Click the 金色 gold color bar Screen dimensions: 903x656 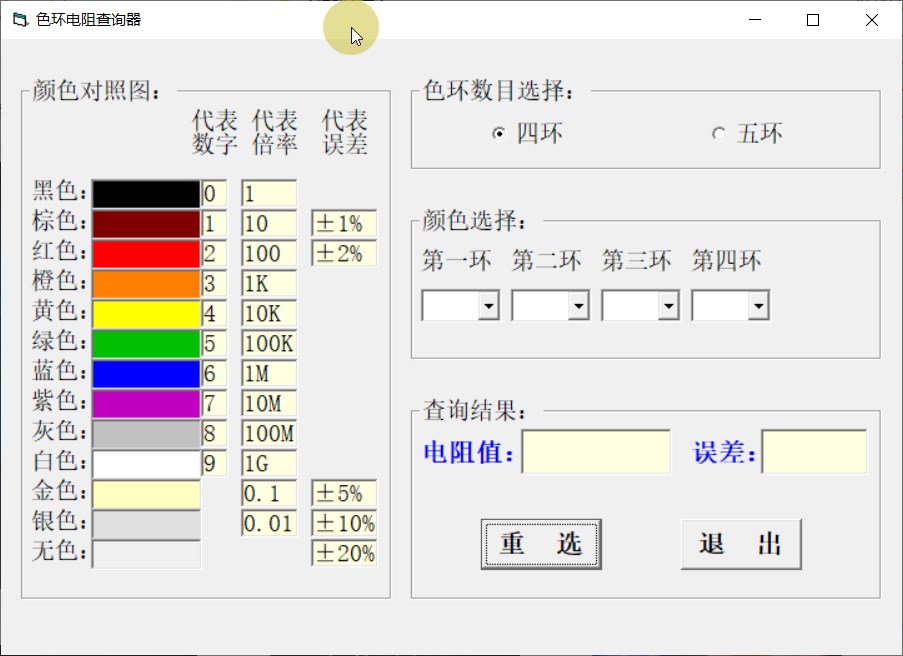pyautogui.click(x=145, y=493)
